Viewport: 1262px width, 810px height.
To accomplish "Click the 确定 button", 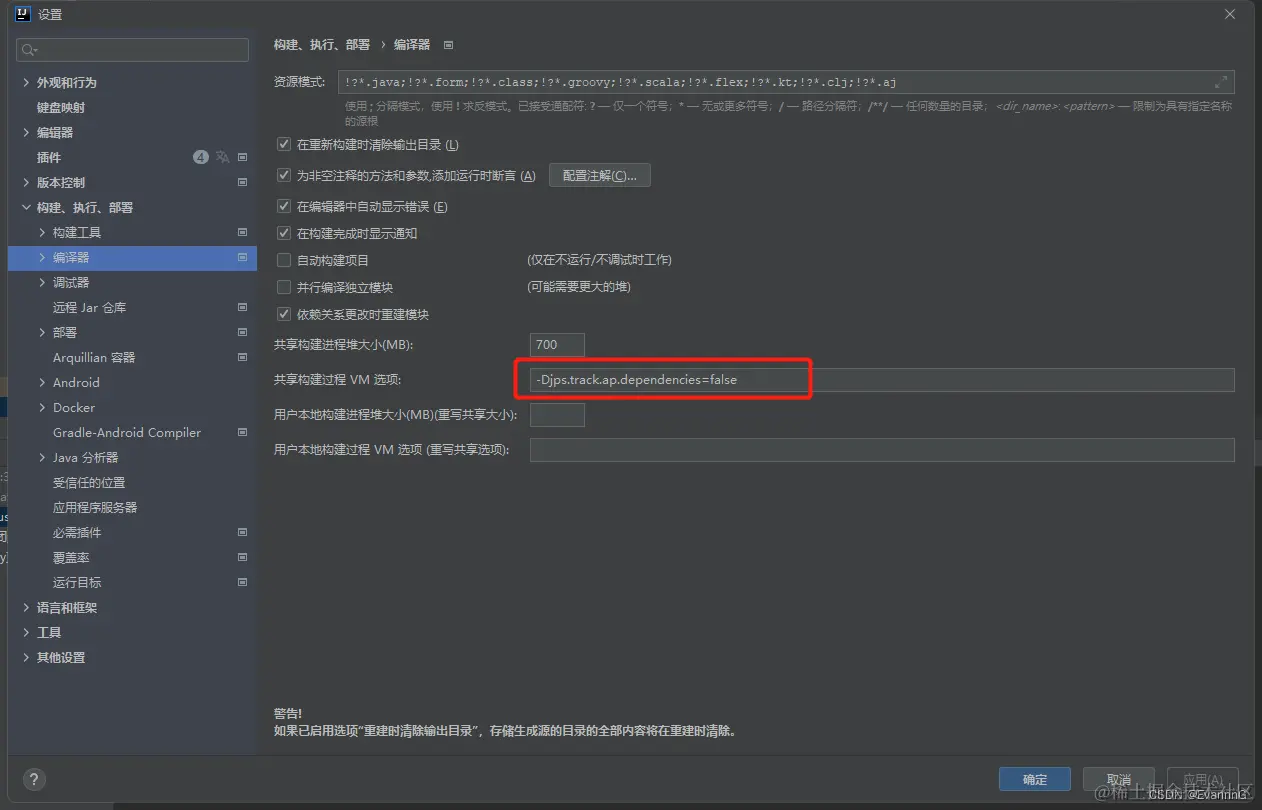I will (x=1035, y=780).
